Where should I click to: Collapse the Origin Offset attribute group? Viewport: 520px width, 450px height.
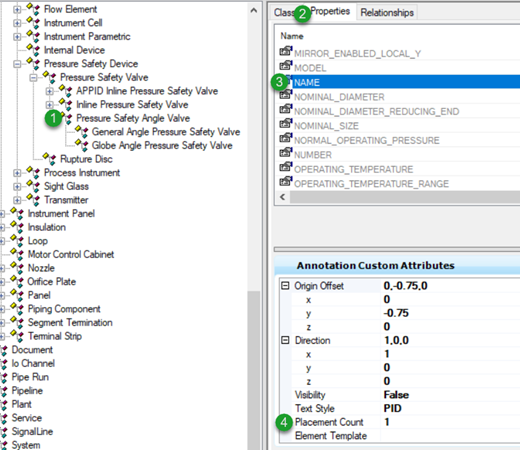click(x=285, y=286)
